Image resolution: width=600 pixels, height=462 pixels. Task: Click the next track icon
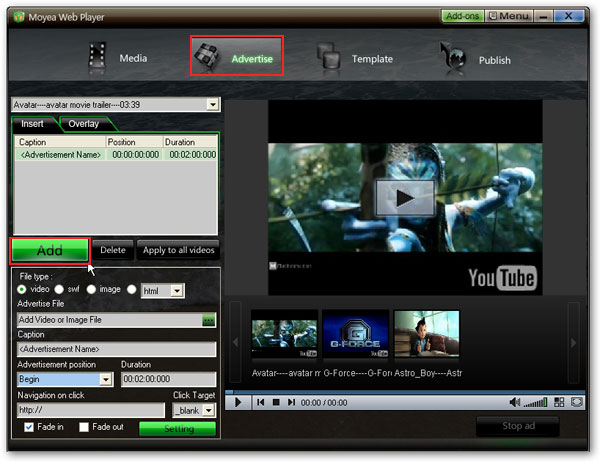[x=291, y=402]
